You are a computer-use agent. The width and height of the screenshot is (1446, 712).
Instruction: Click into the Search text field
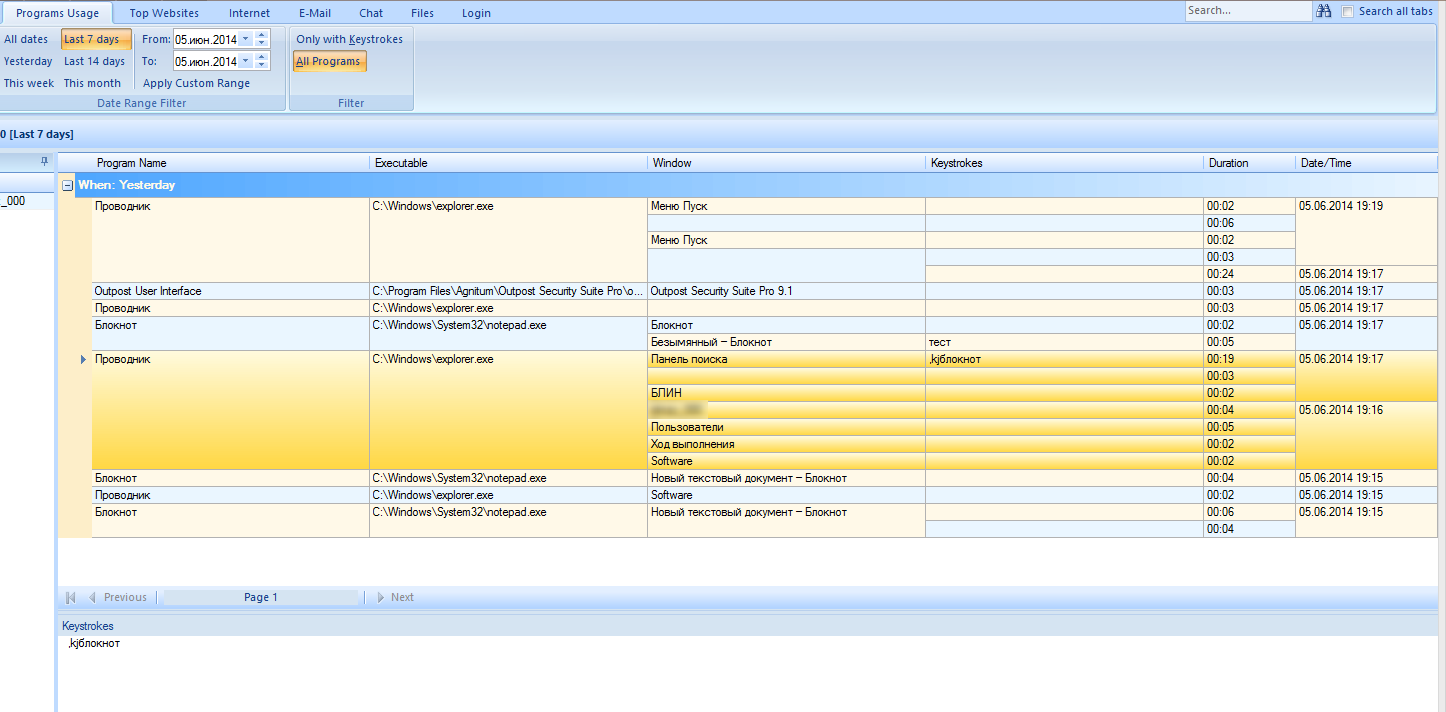(1246, 11)
